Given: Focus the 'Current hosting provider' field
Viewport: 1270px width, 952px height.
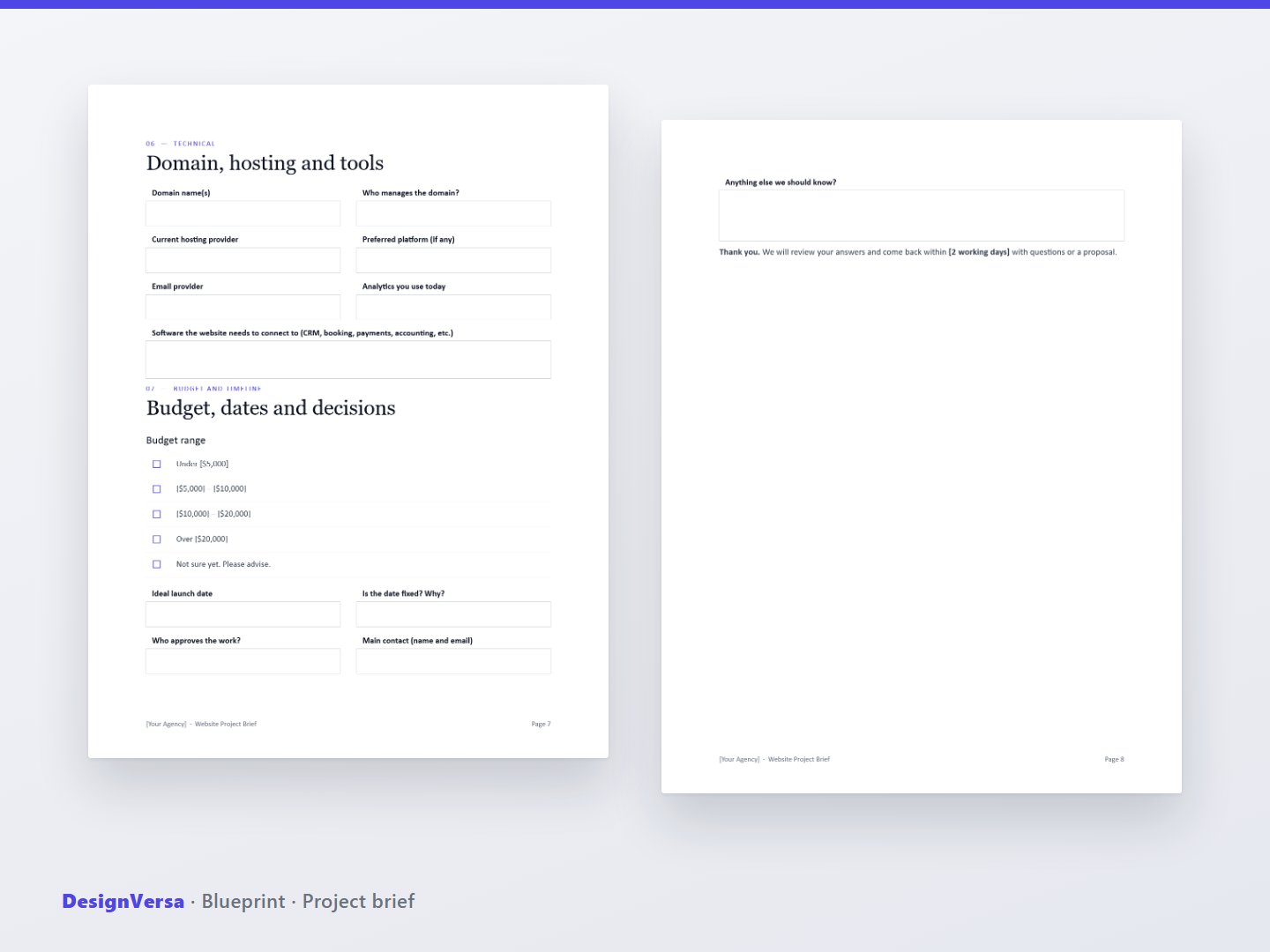Looking at the screenshot, I should point(243,260).
